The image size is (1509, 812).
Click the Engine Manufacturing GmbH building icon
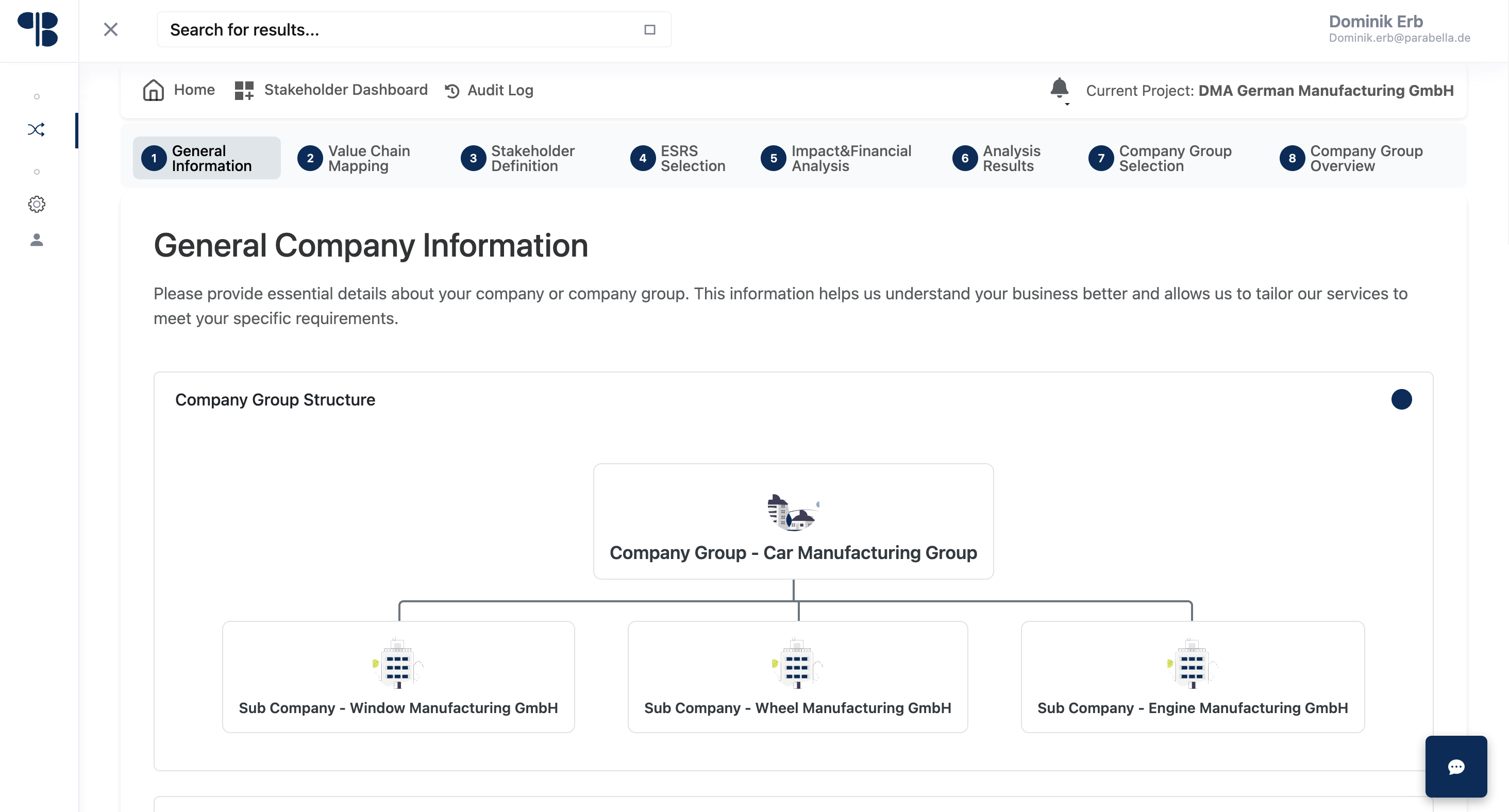[x=1192, y=663]
